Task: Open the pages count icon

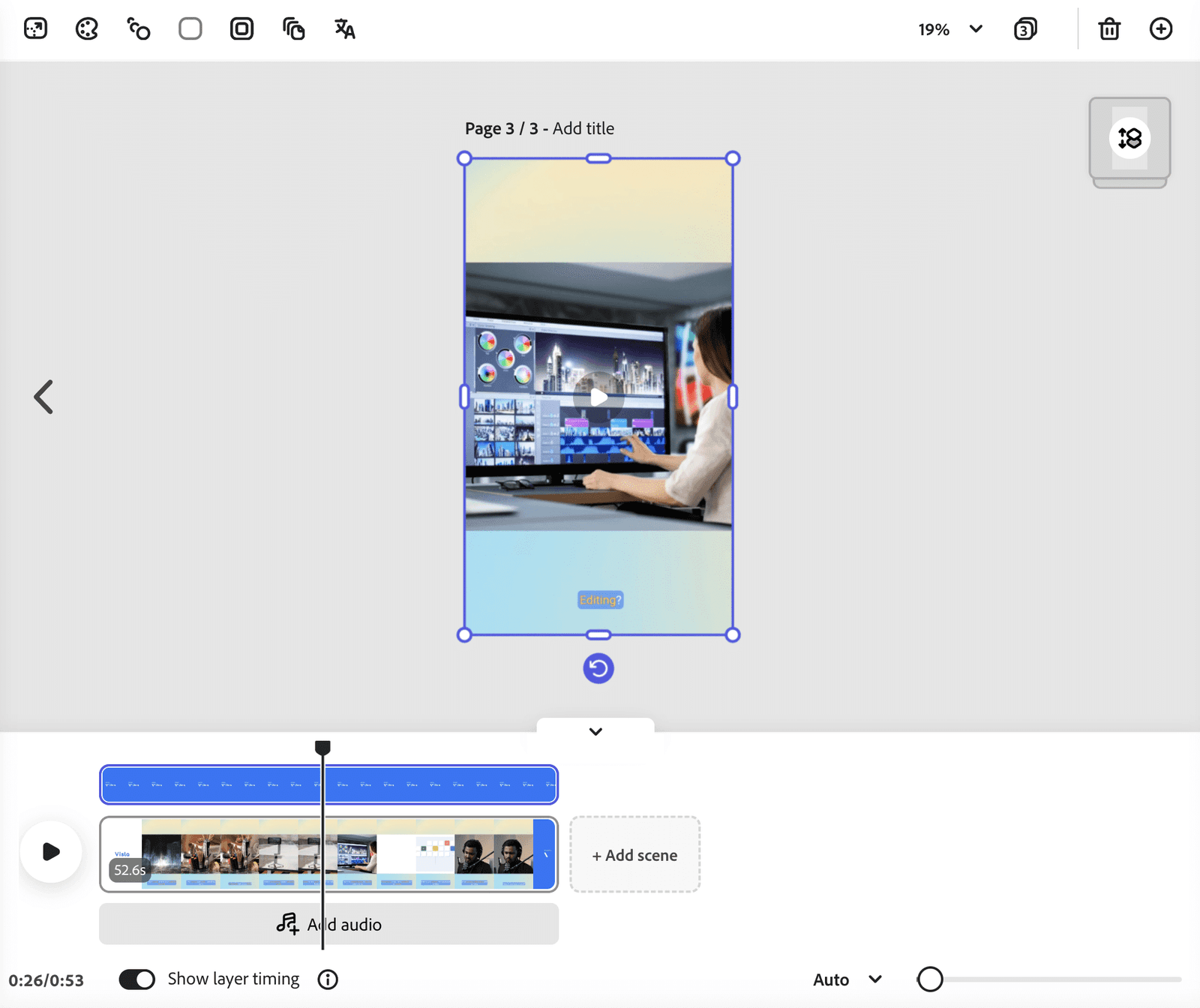Action: pyautogui.click(x=1025, y=29)
